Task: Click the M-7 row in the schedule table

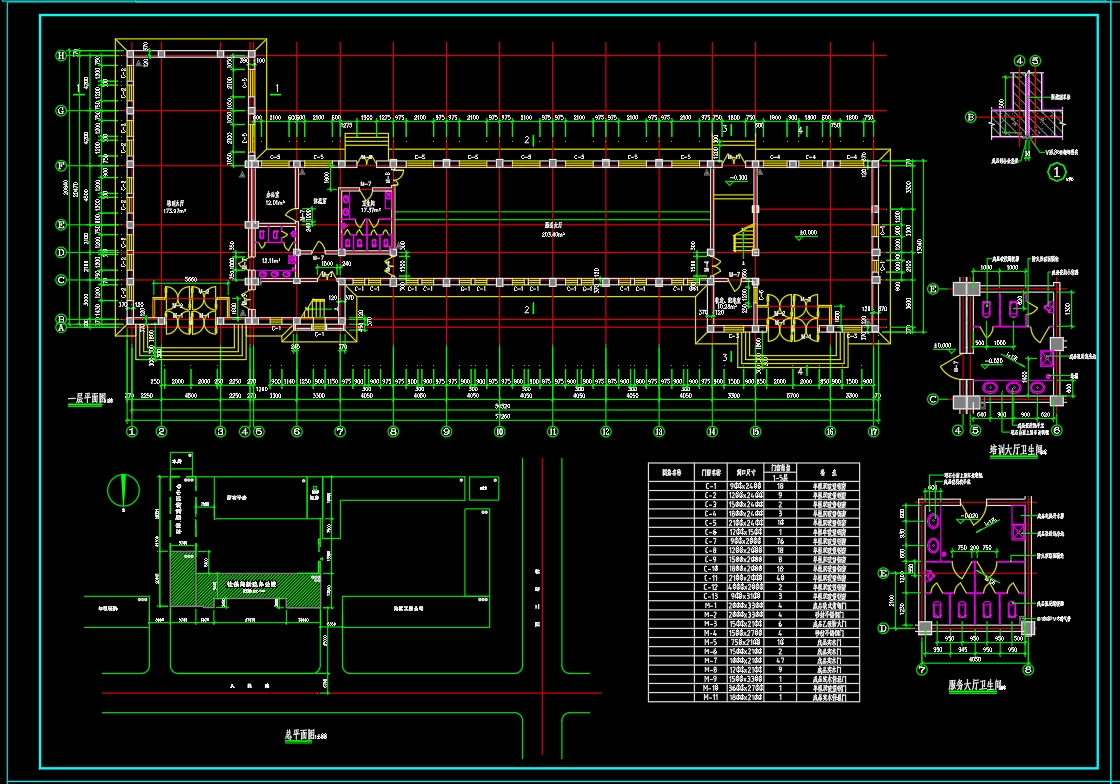Action: coord(754,661)
